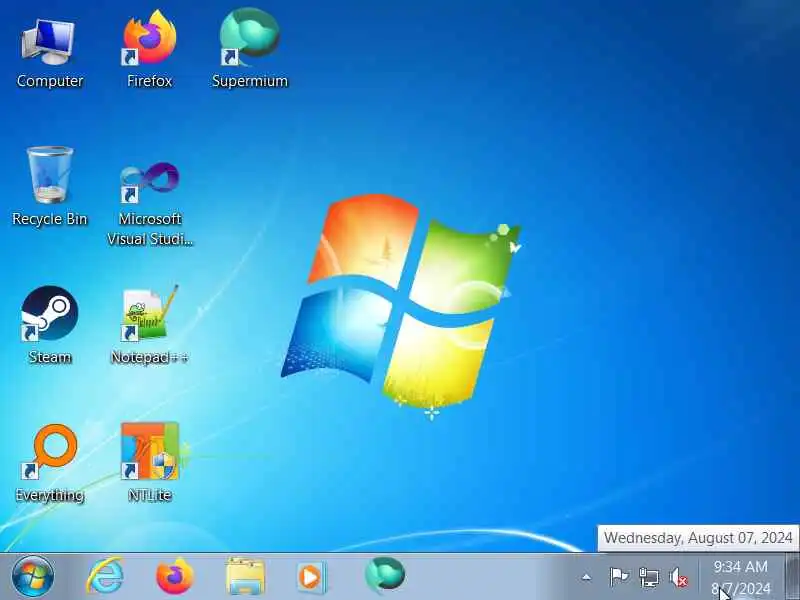800x600 pixels.
Task: Launch Internet Explorer from the taskbar
Action: [x=105, y=577]
